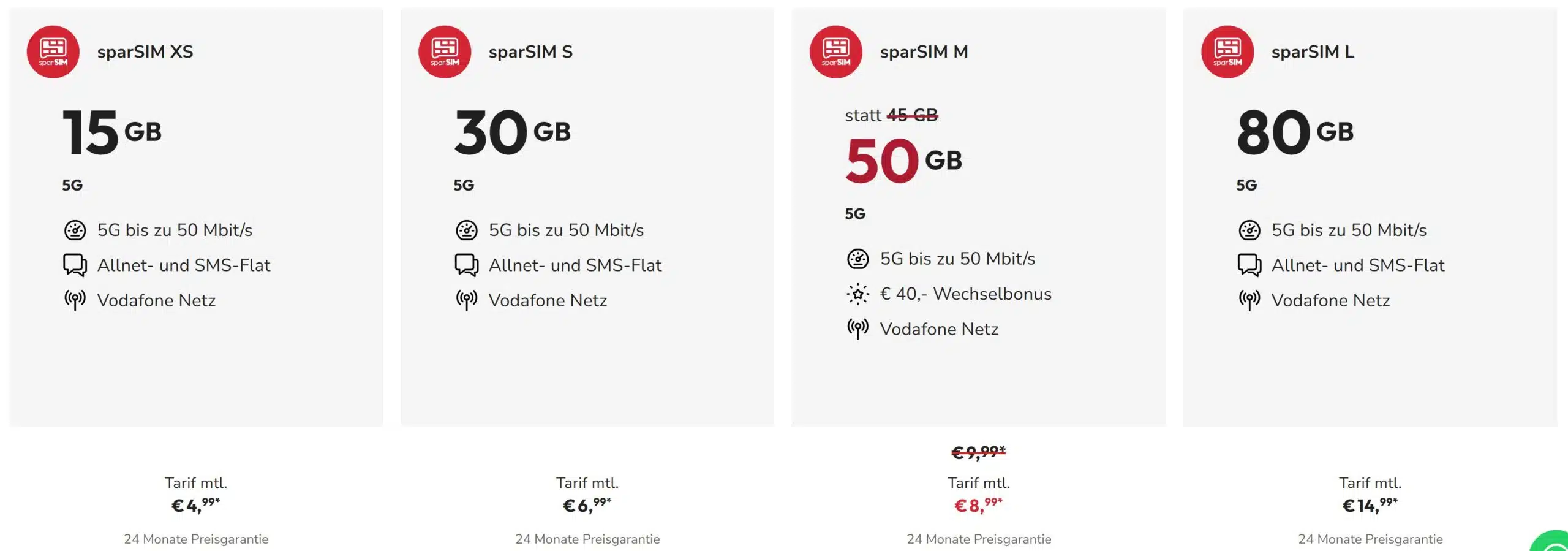Click antenna icon in sparSIM L card
1568x551 pixels.
[1249, 300]
